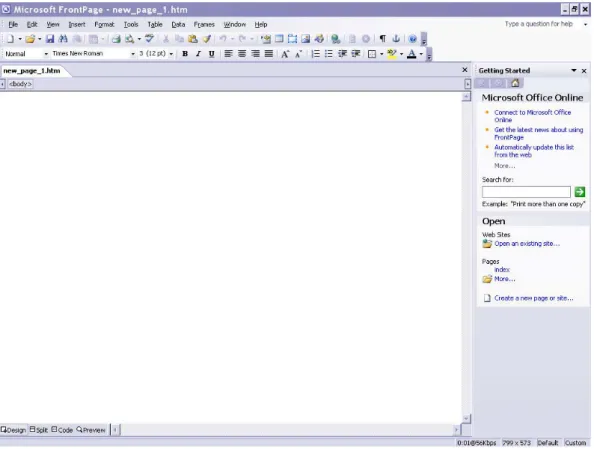Screen dimensions: 594x449
Task: Select the Format Painter brush icon
Action: (206, 39)
